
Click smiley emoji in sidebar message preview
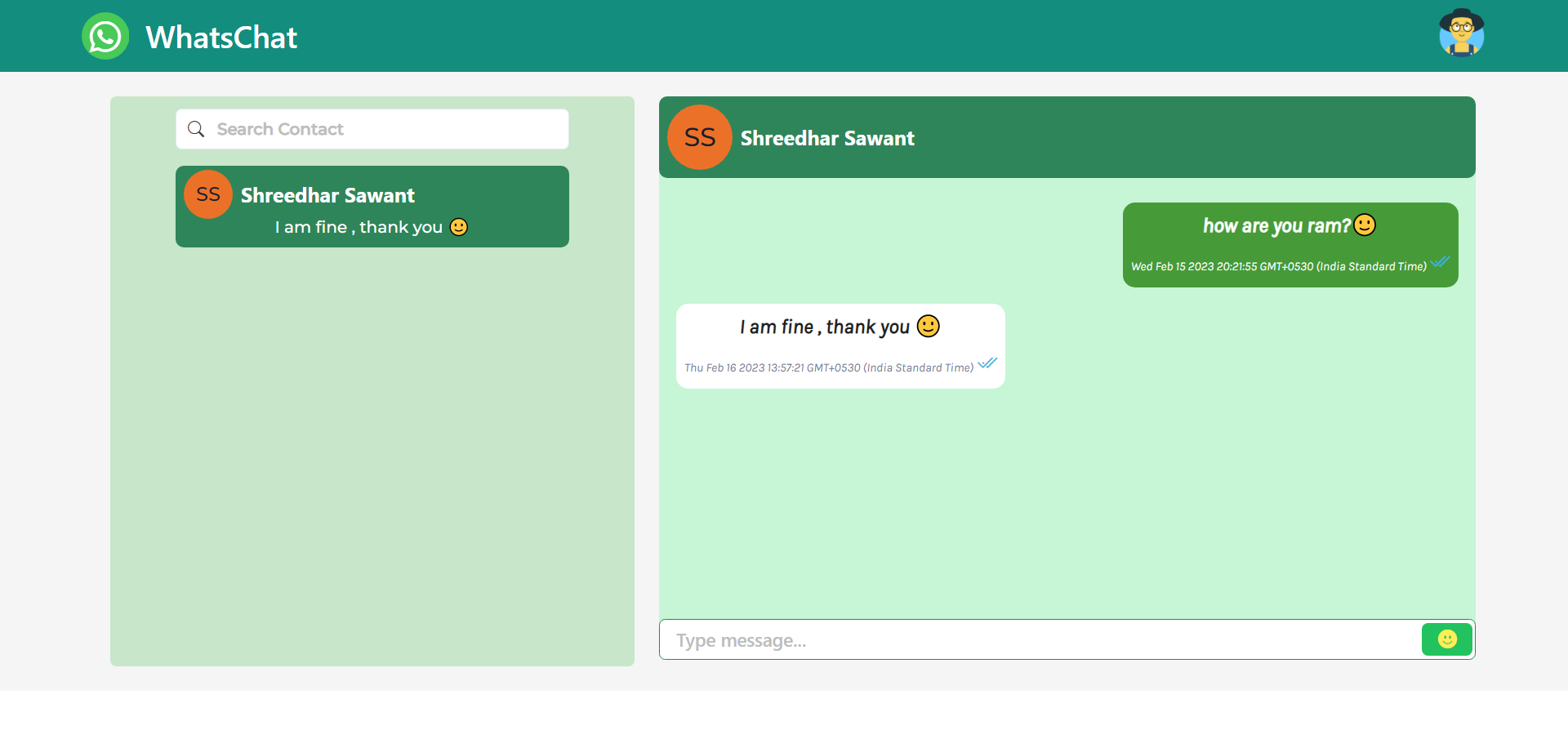(x=459, y=227)
